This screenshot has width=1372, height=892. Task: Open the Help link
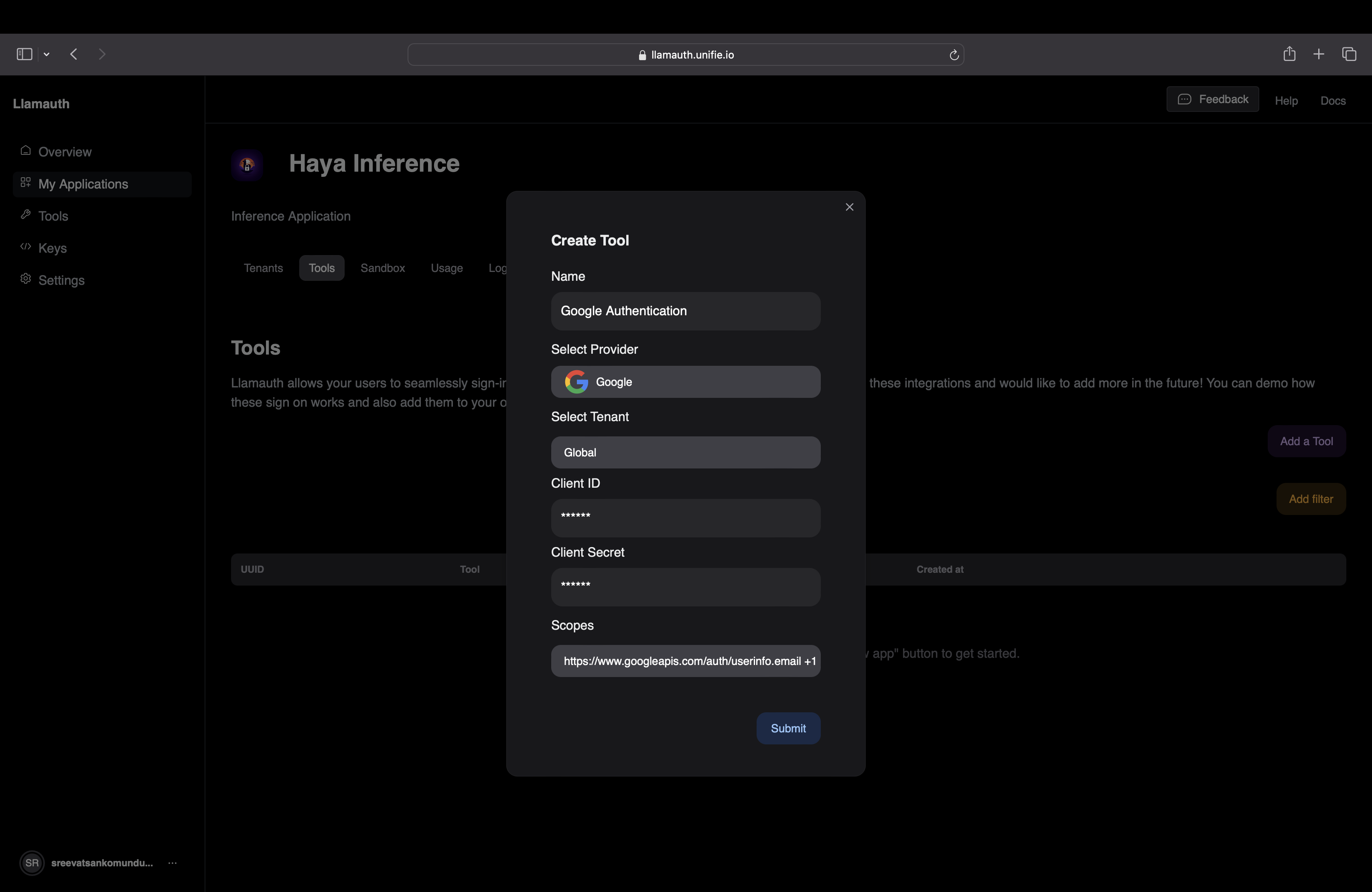coord(1286,101)
